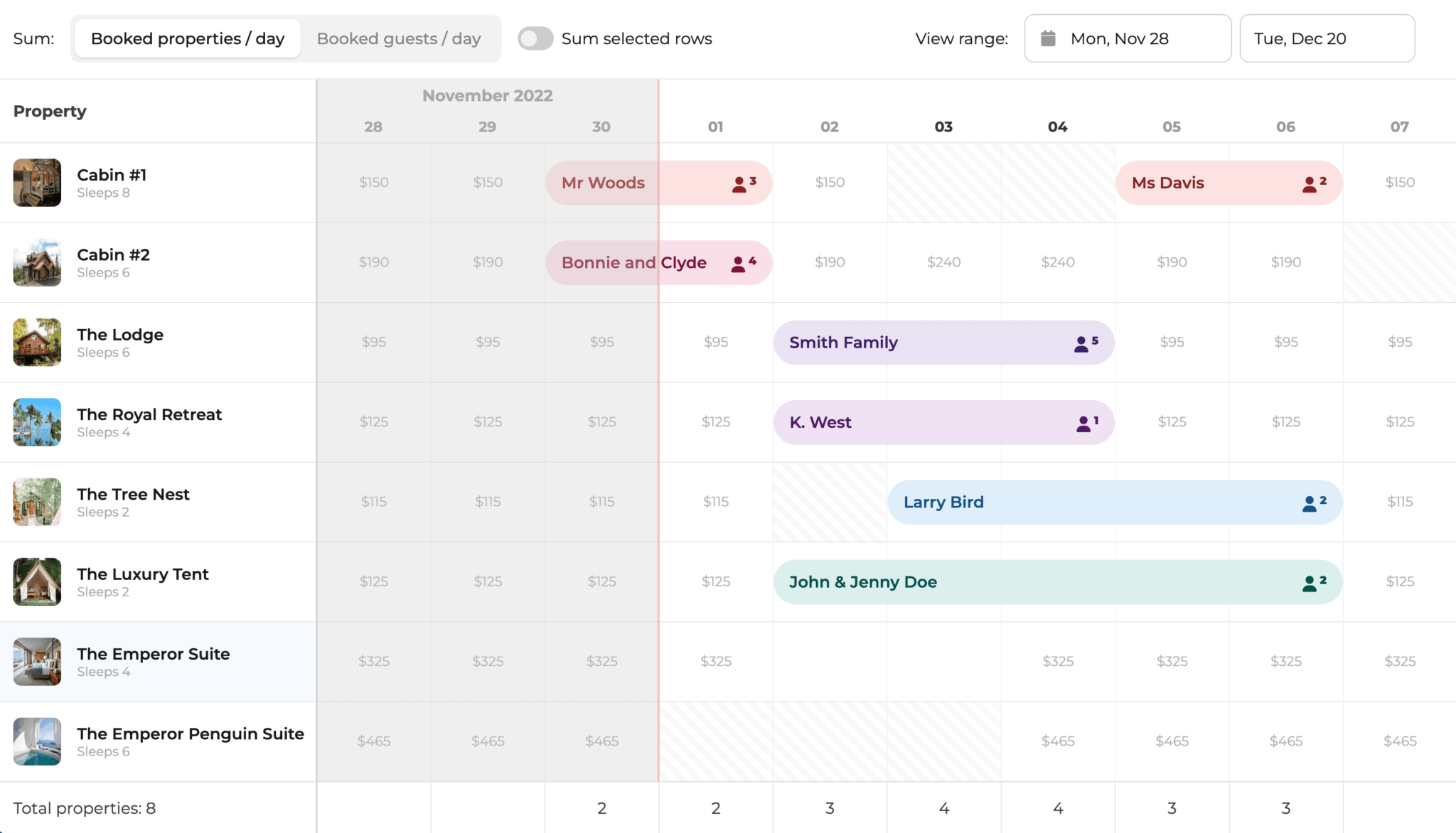This screenshot has height=833, width=1456.
Task: Switch to Booked guests / day tab
Action: [399, 38]
